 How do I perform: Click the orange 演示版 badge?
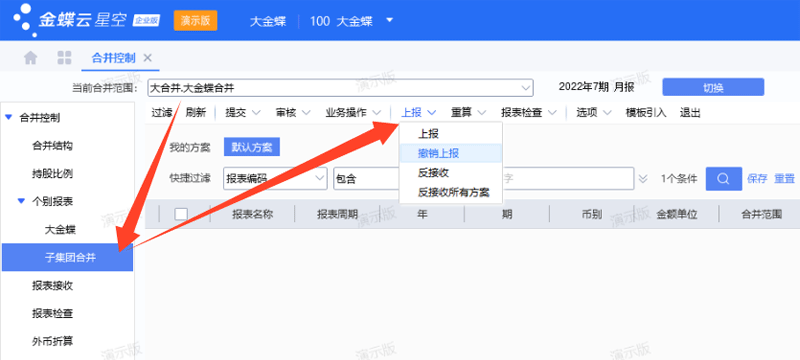pos(195,21)
